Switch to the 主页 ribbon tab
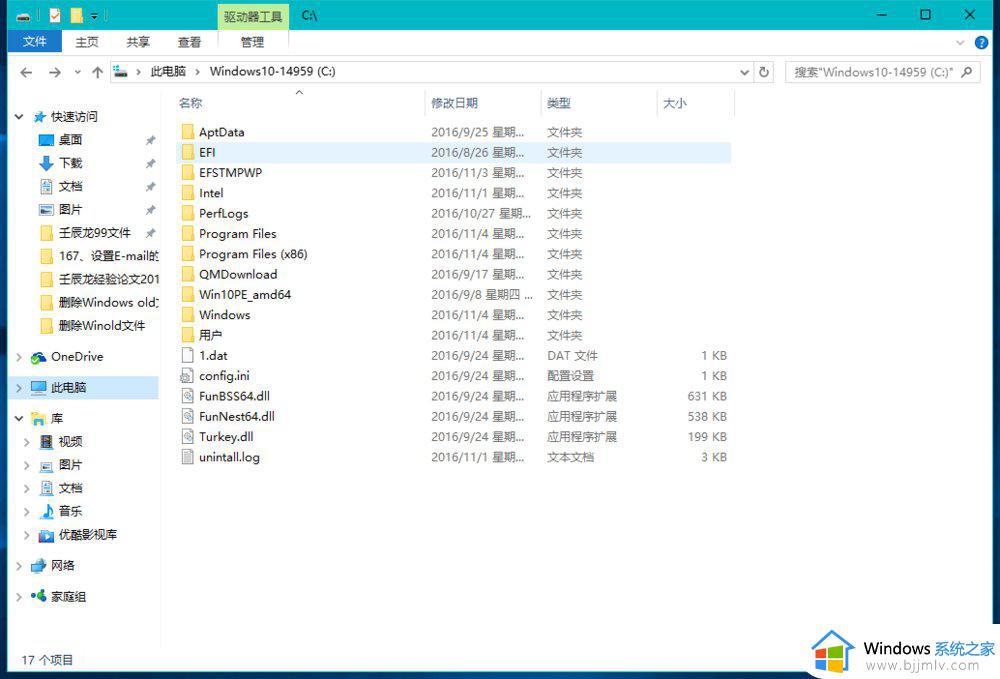The width and height of the screenshot is (1000, 679). [87, 42]
